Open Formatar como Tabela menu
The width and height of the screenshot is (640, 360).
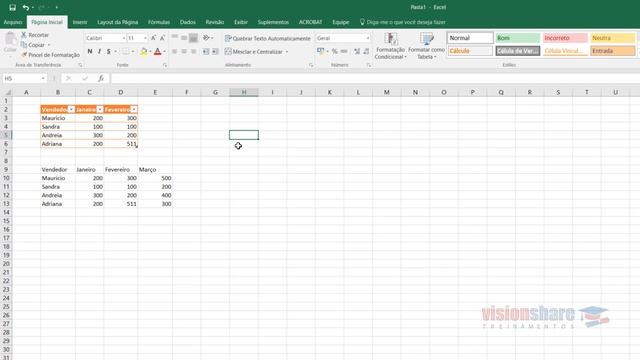pyautogui.click(x=427, y=46)
